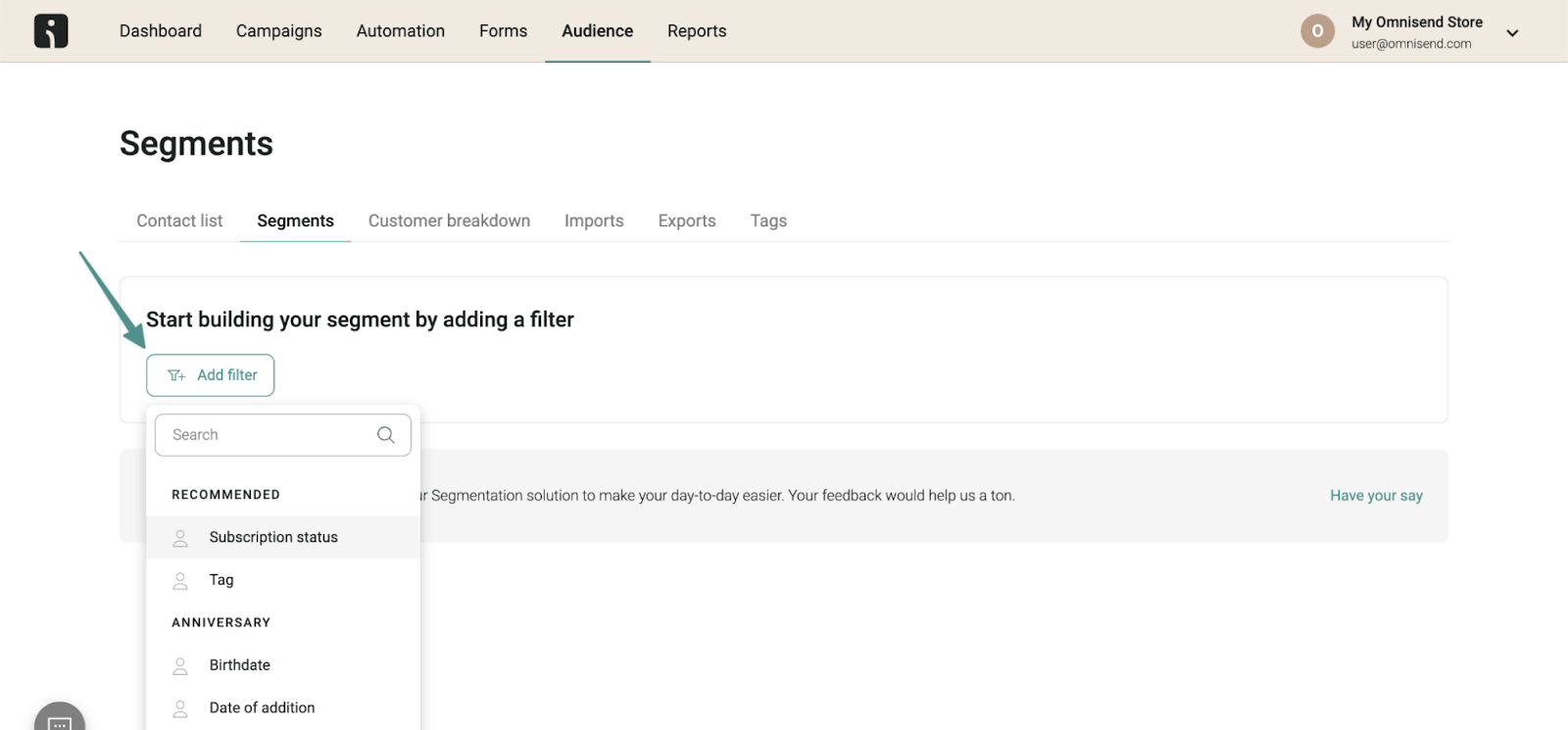
Task: Click the person icon beside Birthdate
Action: click(180, 666)
